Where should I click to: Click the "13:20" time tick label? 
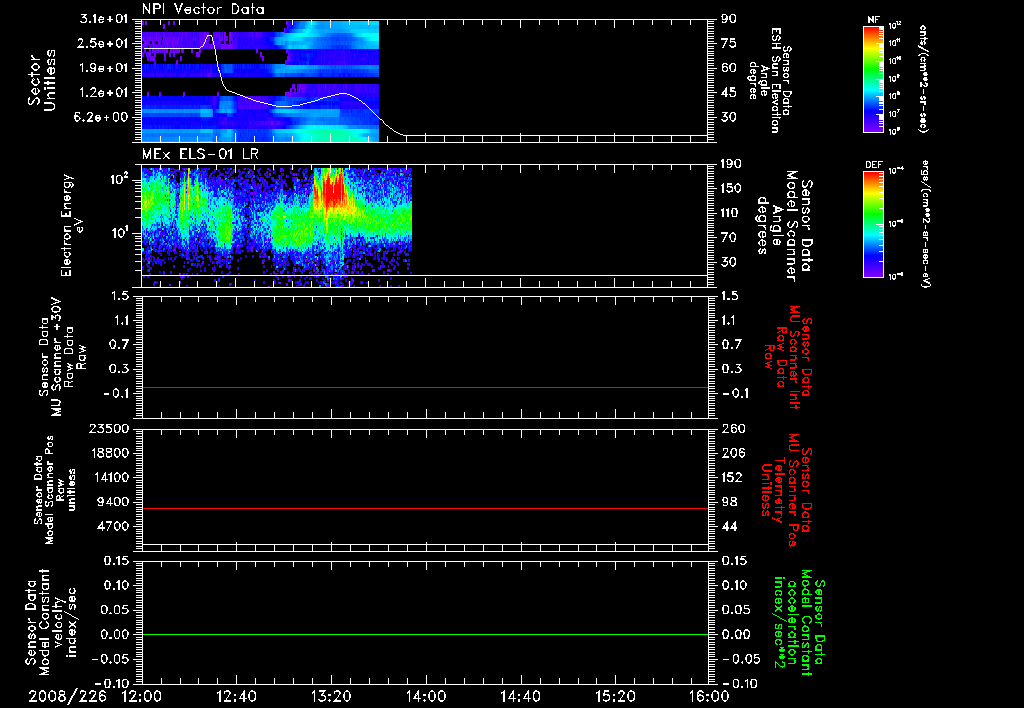click(331, 697)
